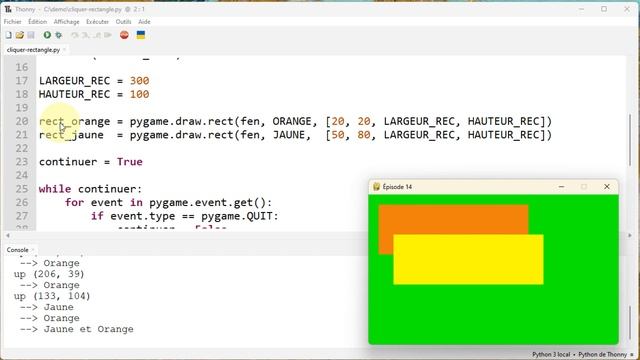Screen dimensions: 640x360
Task: Click the value 300 on line 17
Action: [x=140, y=81]
